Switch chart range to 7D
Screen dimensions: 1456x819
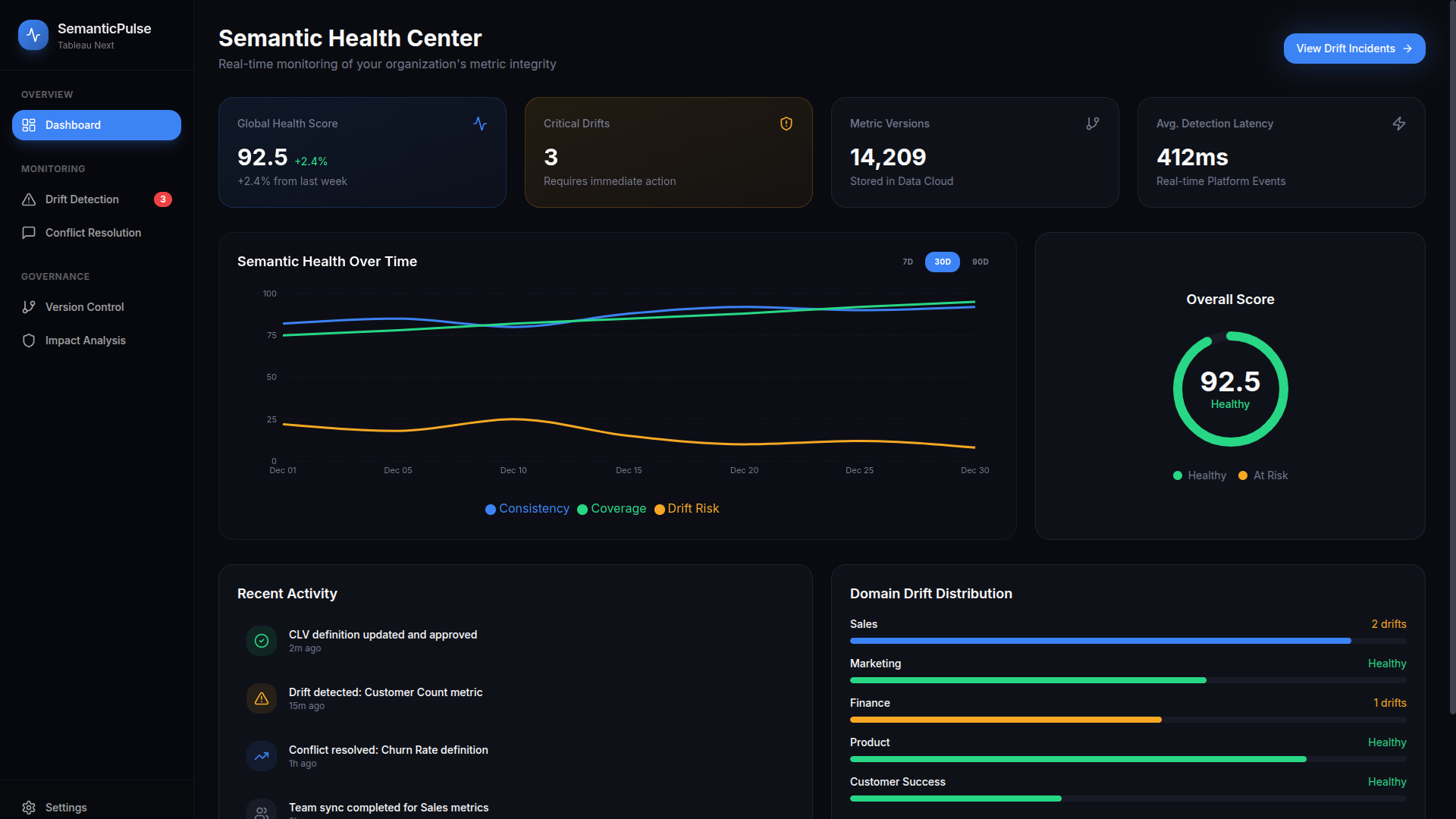[x=907, y=262]
